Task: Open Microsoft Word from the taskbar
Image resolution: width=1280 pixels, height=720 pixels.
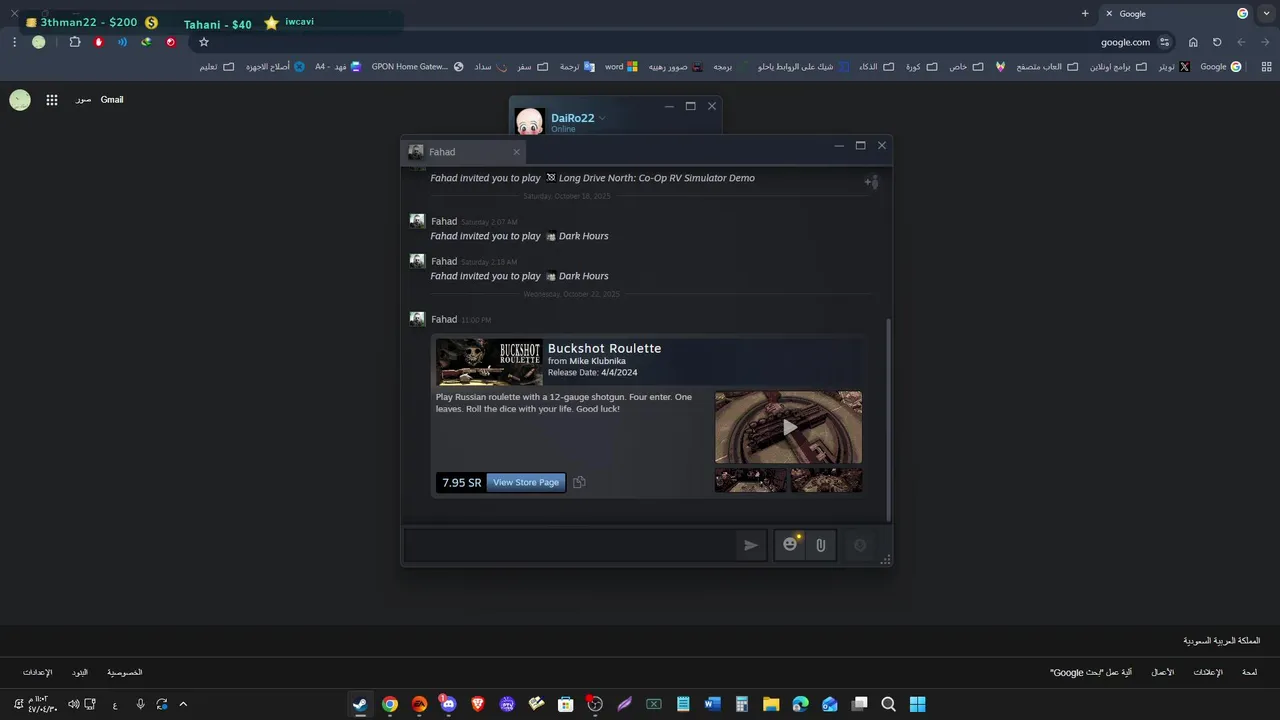Action: click(712, 704)
